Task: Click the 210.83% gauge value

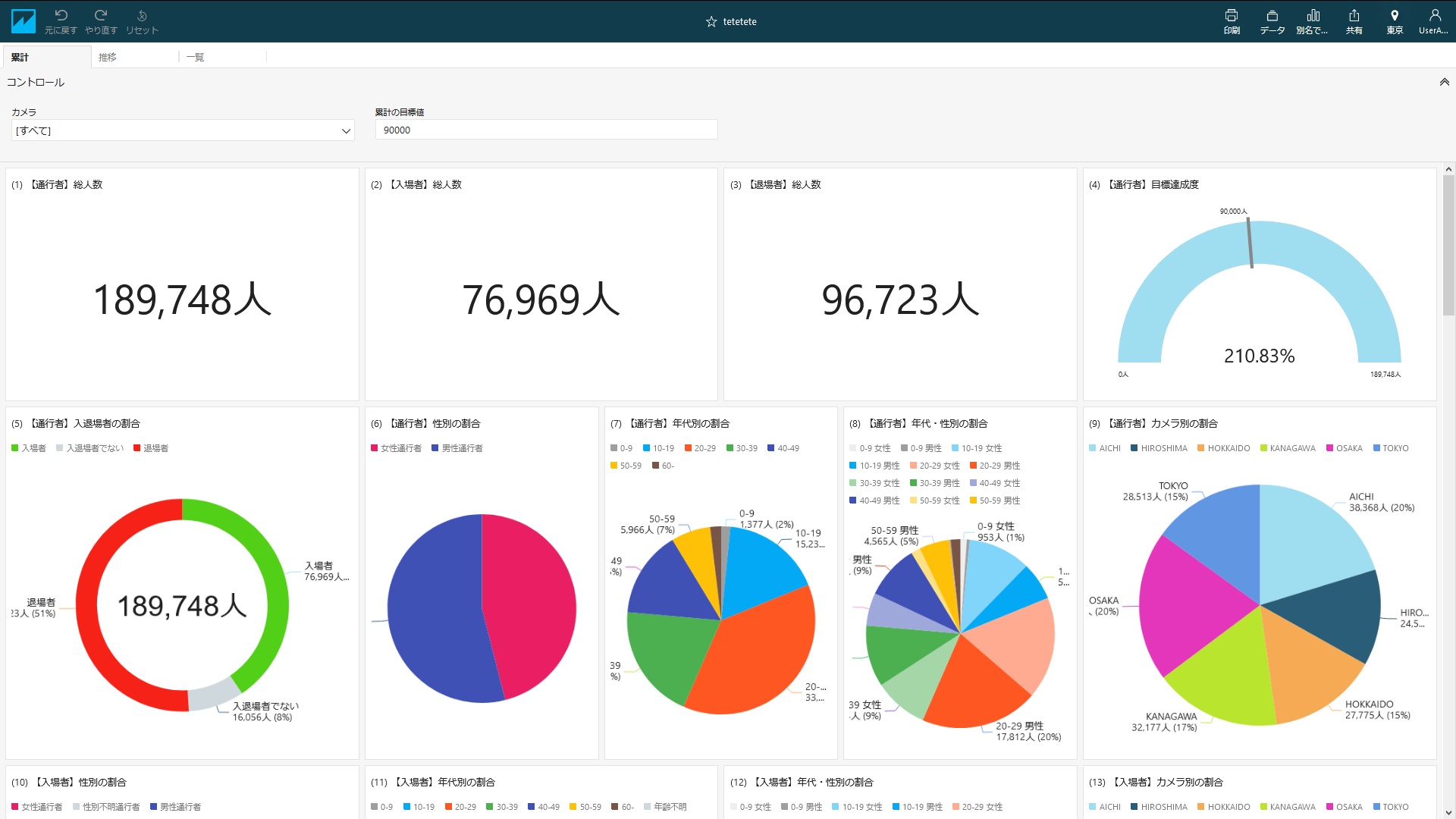Action: tap(1259, 356)
